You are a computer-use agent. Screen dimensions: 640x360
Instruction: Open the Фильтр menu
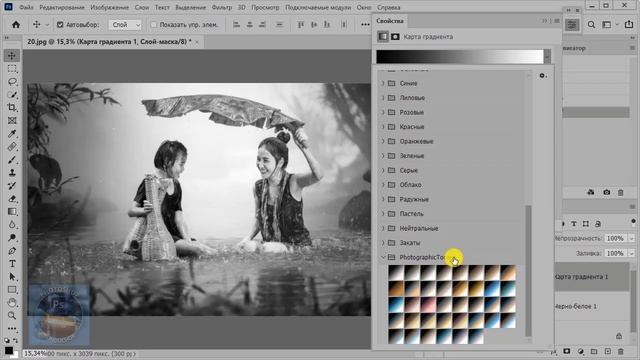pos(222,7)
